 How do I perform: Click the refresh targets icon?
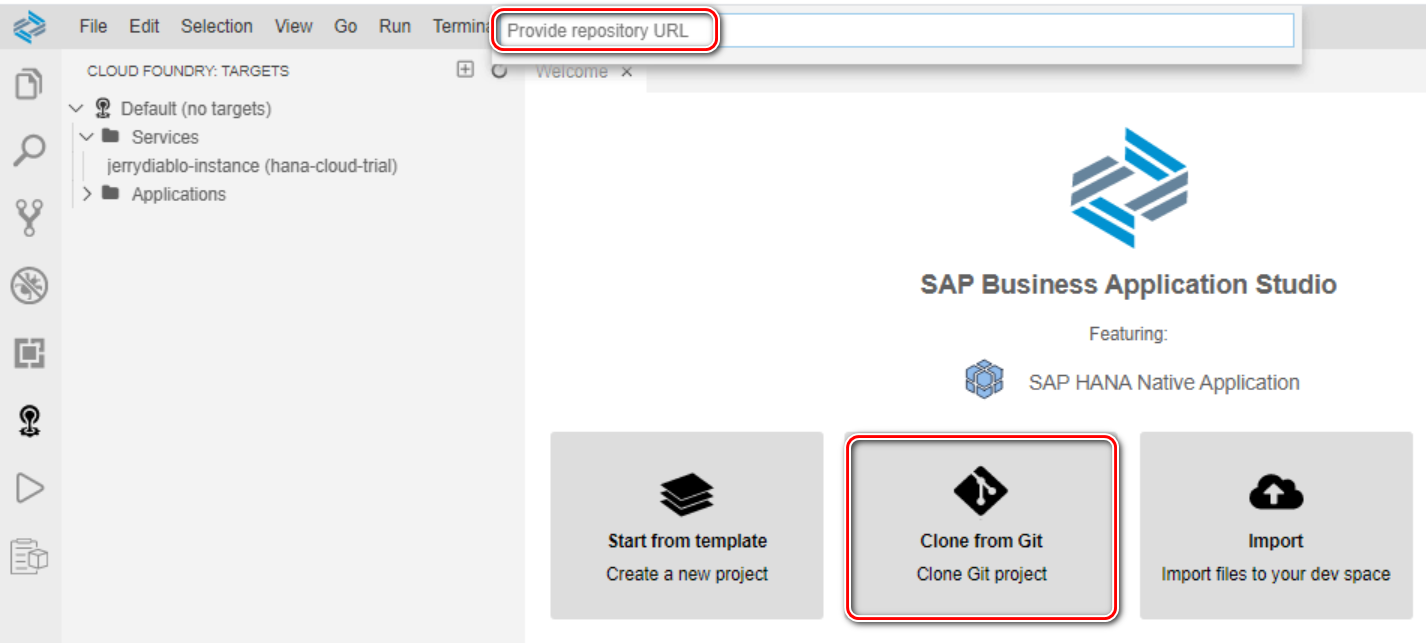[499, 71]
